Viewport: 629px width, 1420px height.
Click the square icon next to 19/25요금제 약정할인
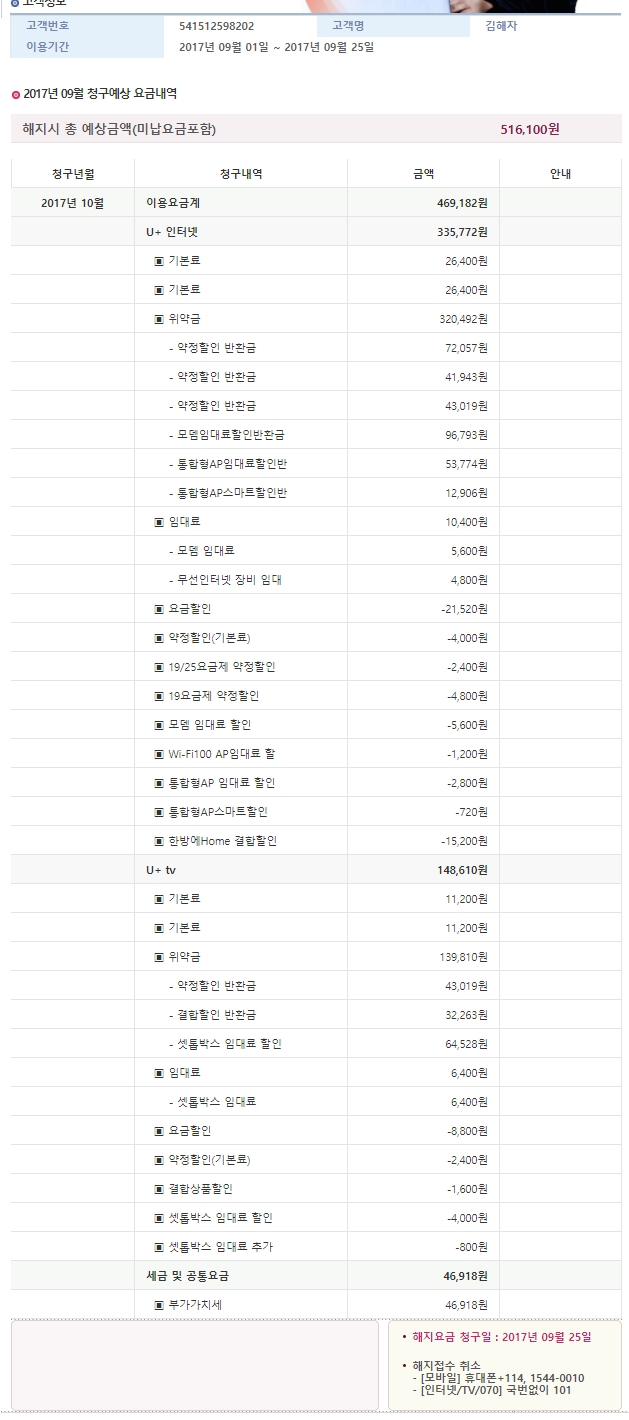(x=159, y=667)
